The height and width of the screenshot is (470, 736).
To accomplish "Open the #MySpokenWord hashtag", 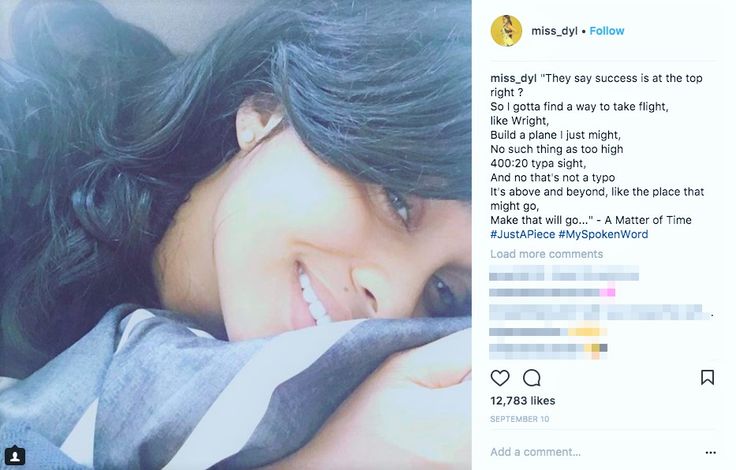I will pyautogui.click(x=604, y=234).
